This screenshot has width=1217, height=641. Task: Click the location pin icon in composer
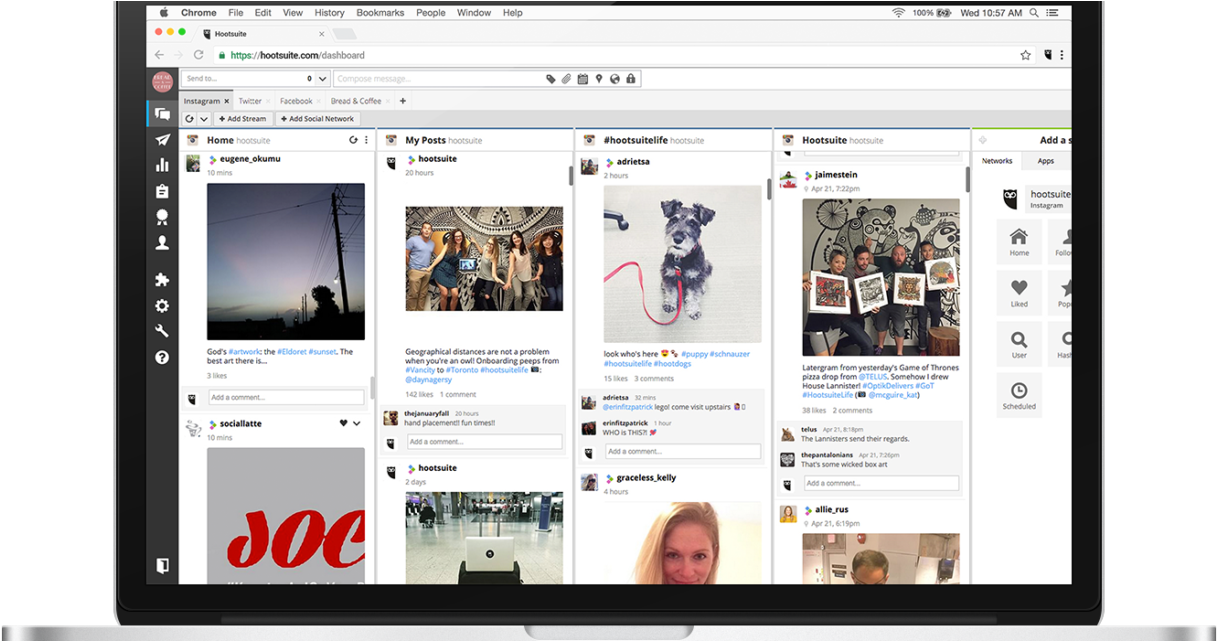click(x=599, y=79)
